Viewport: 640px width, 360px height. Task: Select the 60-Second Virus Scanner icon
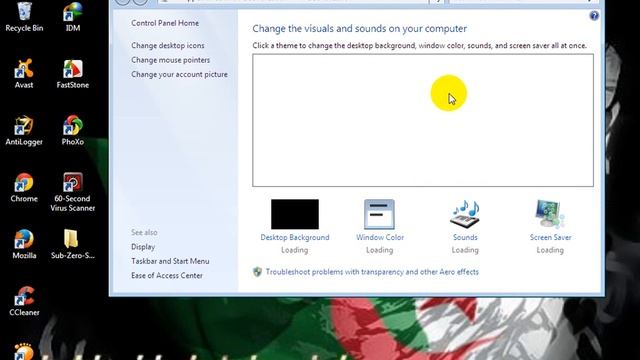coord(73,192)
